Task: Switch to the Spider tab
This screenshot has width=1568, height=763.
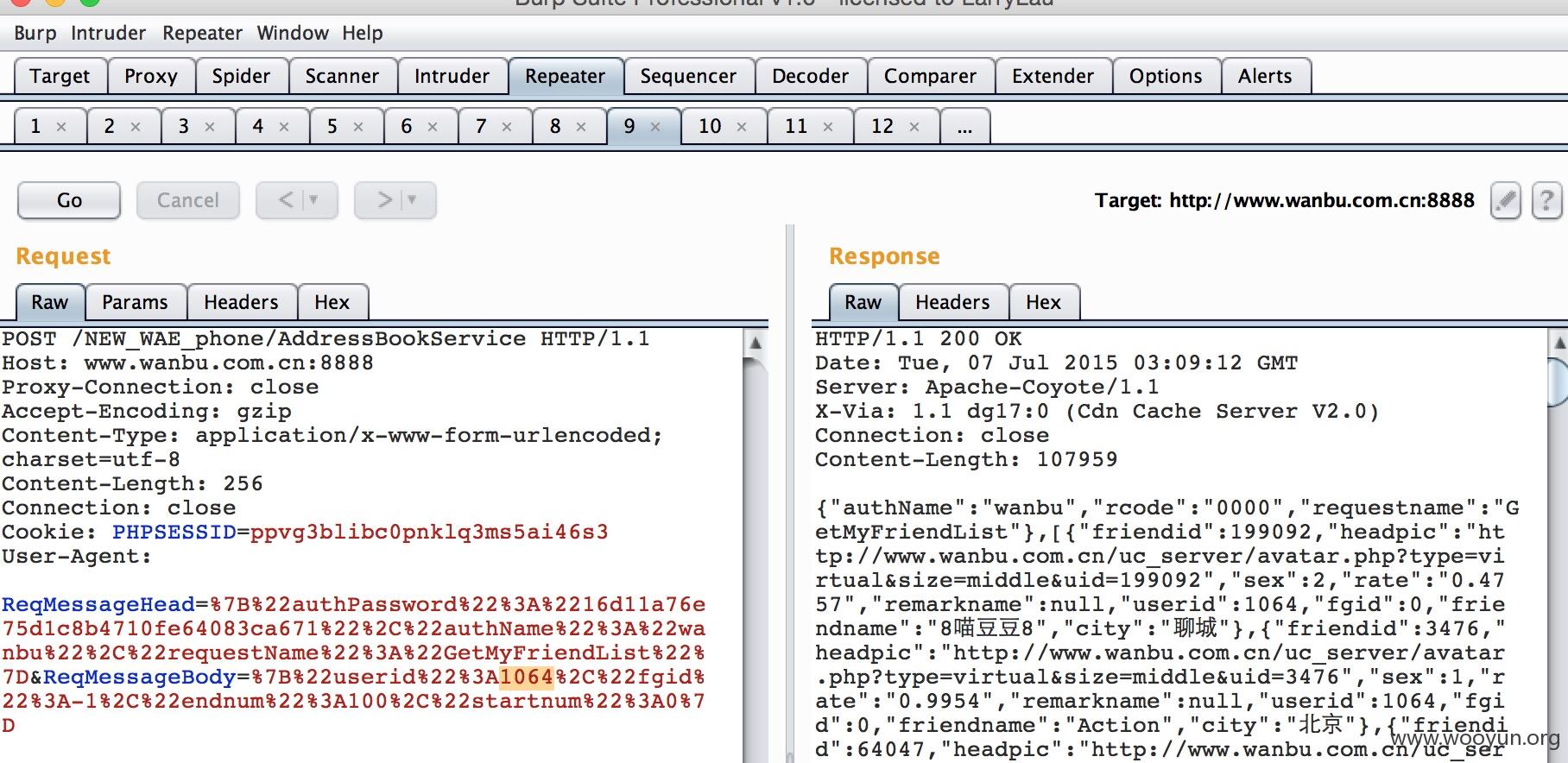Action: (x=241, y=76)
